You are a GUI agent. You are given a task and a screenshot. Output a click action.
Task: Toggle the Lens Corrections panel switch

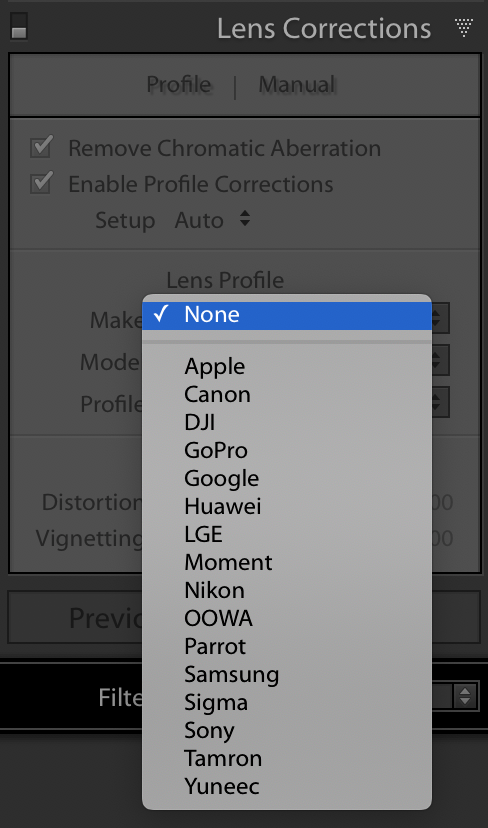(x=18, y=26)
